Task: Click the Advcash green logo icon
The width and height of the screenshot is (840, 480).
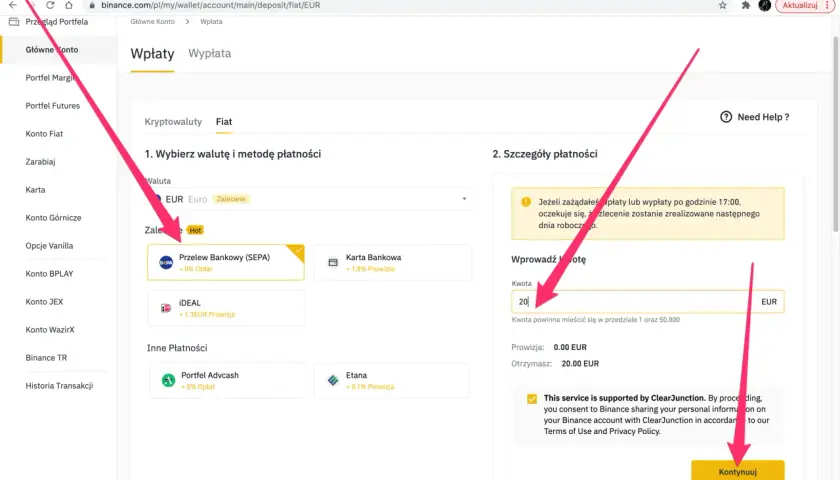Action: 168,380
